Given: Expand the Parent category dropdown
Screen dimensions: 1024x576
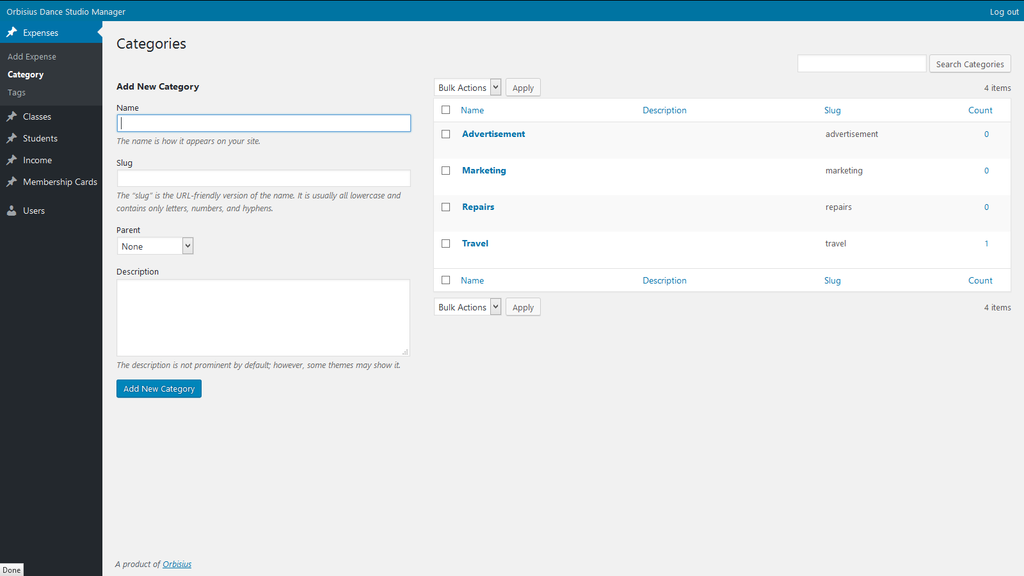Looking at the screenshot, I should coord(155,246).
